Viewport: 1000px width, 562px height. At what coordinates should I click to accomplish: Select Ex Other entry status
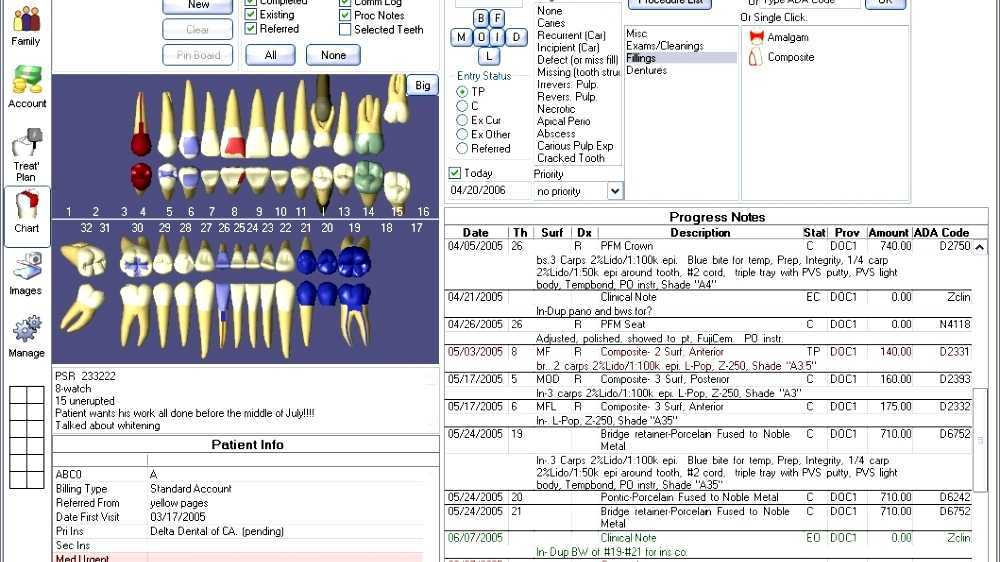point(462,134)
